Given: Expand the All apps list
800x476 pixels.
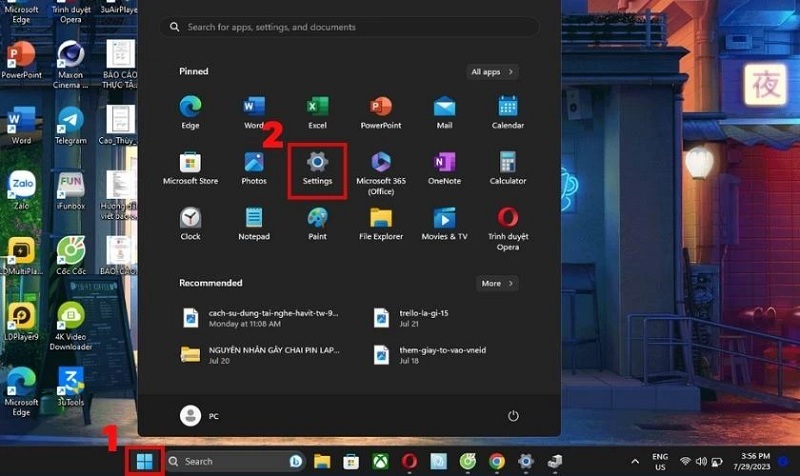Looking at the screenshot, I should click(x=492, y=72).
